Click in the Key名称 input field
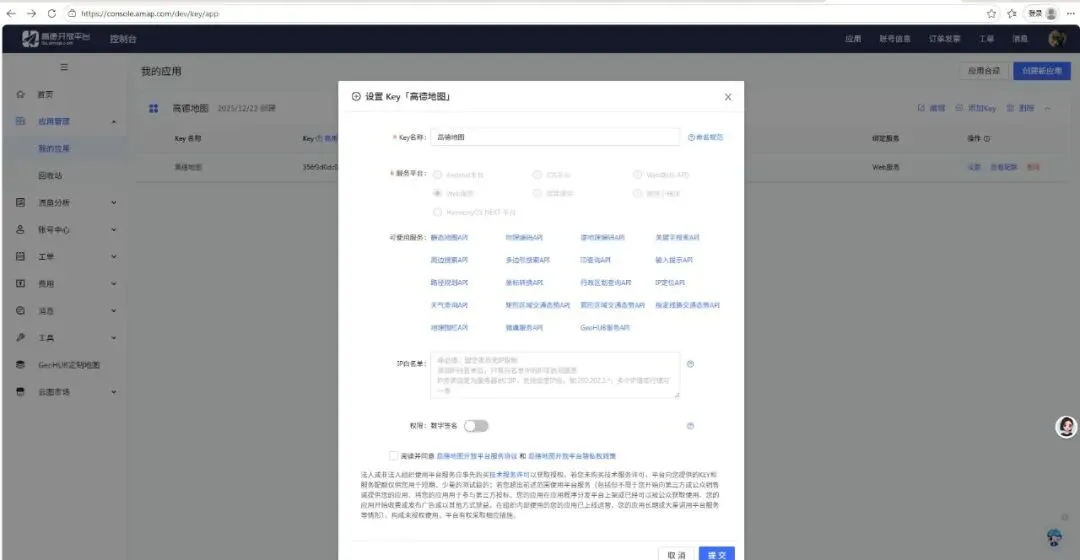This screenshot has height=560, width=1080. pyautogui.click(x=555, y=137)
